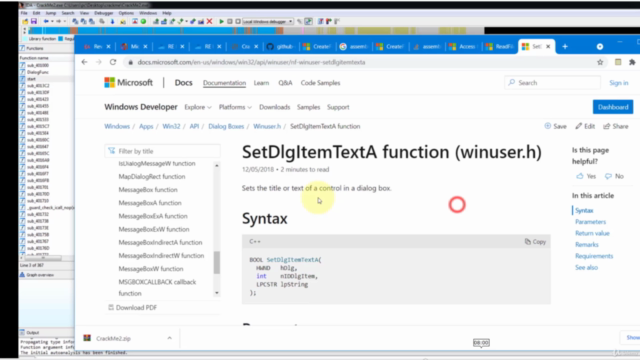Click the docs Search input field
This screenshot has height=360, width=640.
click(x=552, y=82)
